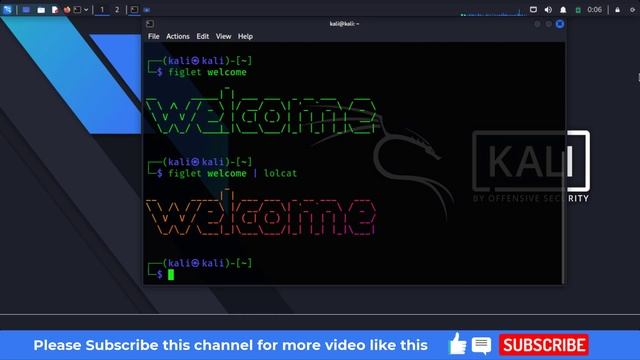Open the display/network tray icon
640x360 pixels.
[533, 9]
